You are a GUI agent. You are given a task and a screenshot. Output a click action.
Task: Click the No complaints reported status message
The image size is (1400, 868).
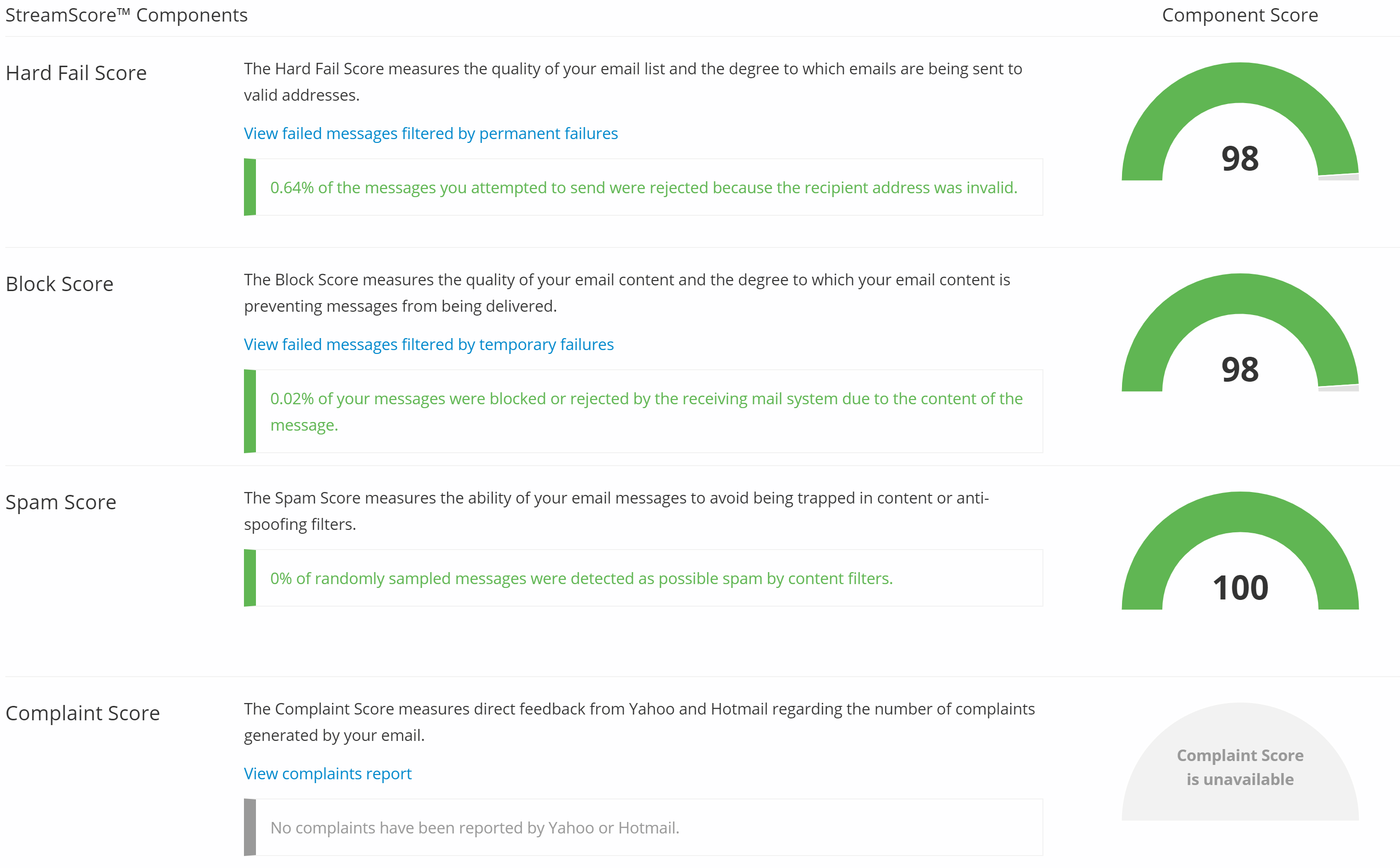474,827
